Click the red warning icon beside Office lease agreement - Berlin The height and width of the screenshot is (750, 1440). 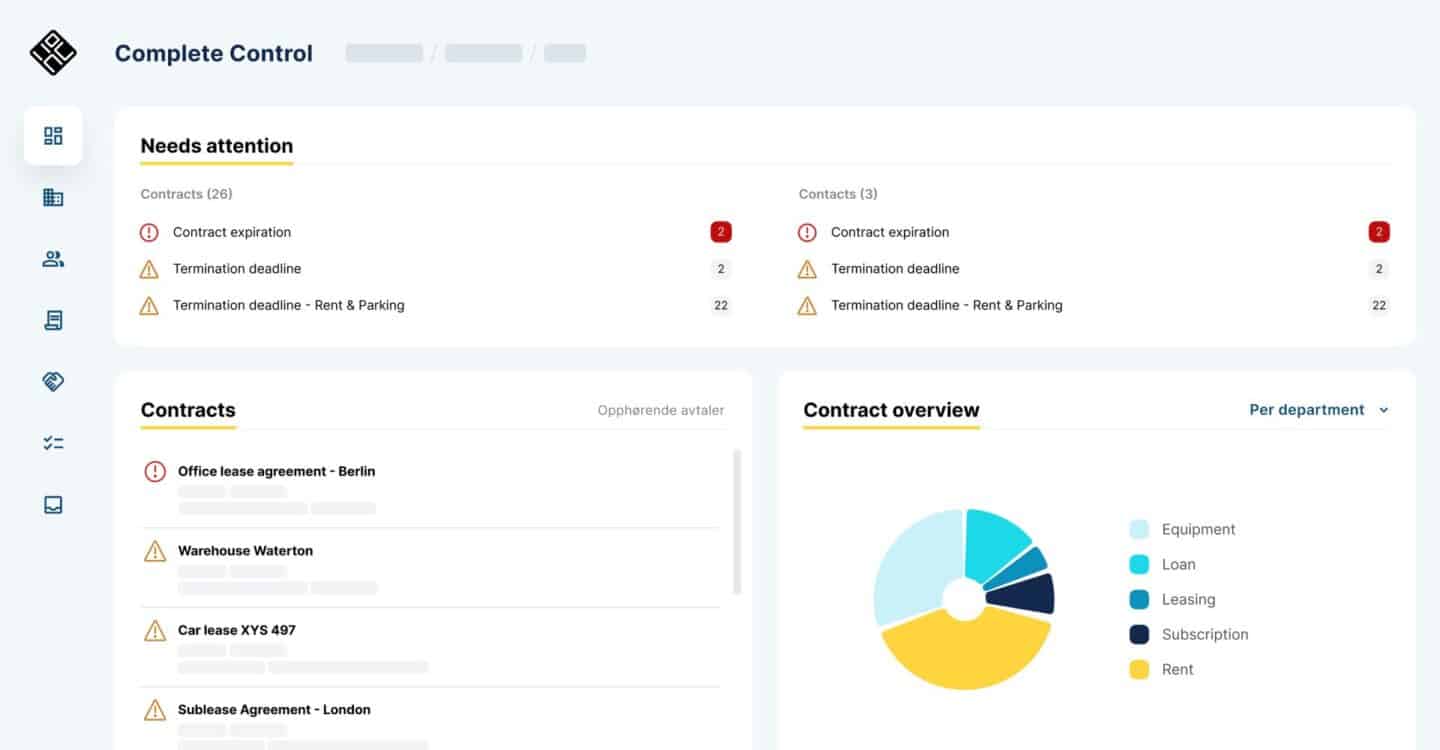(155, 471)
